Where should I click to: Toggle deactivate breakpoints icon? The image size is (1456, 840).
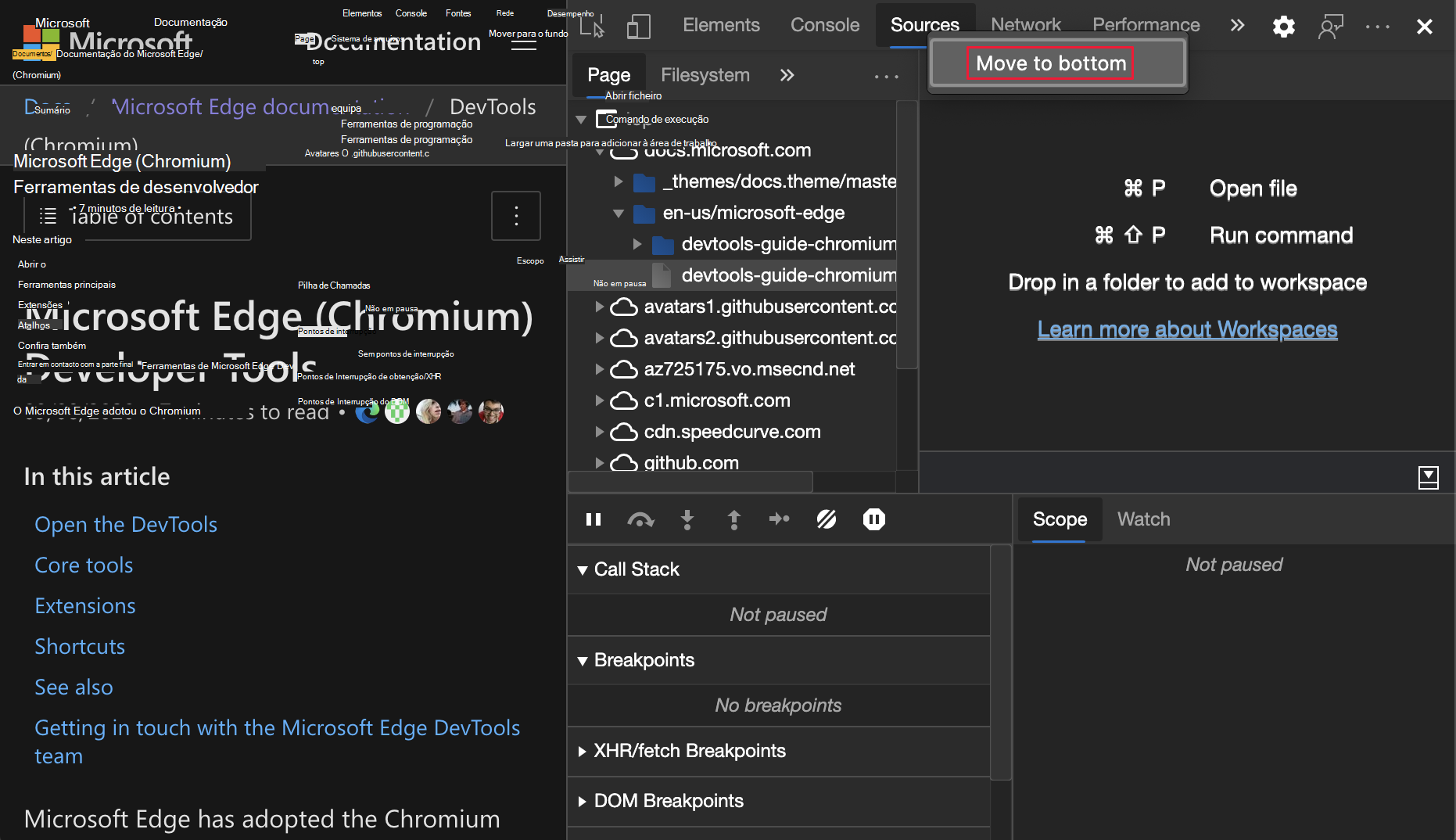(x=827, y=519)
